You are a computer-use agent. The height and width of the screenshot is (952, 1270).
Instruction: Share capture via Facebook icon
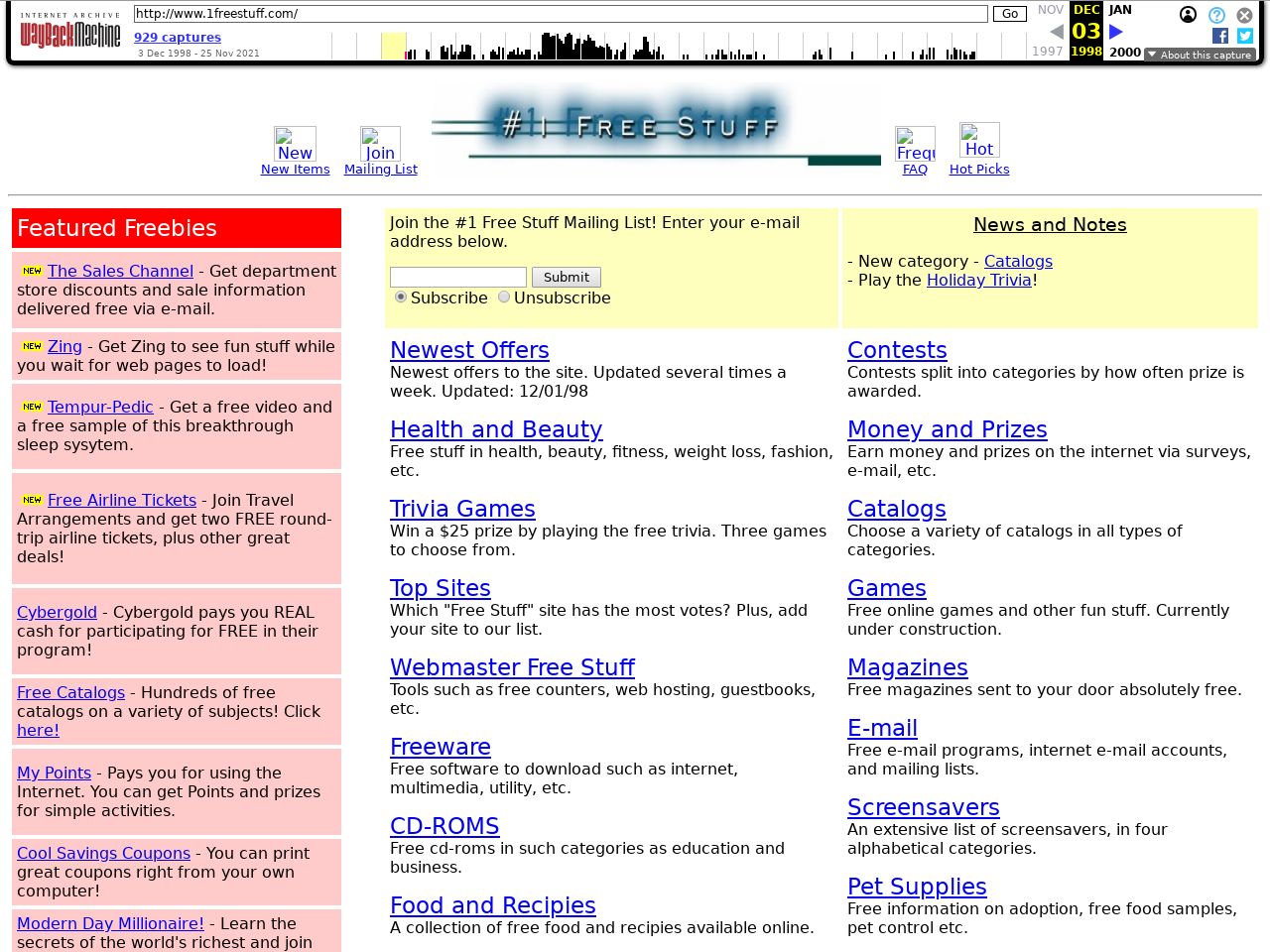pos(1220,36)
